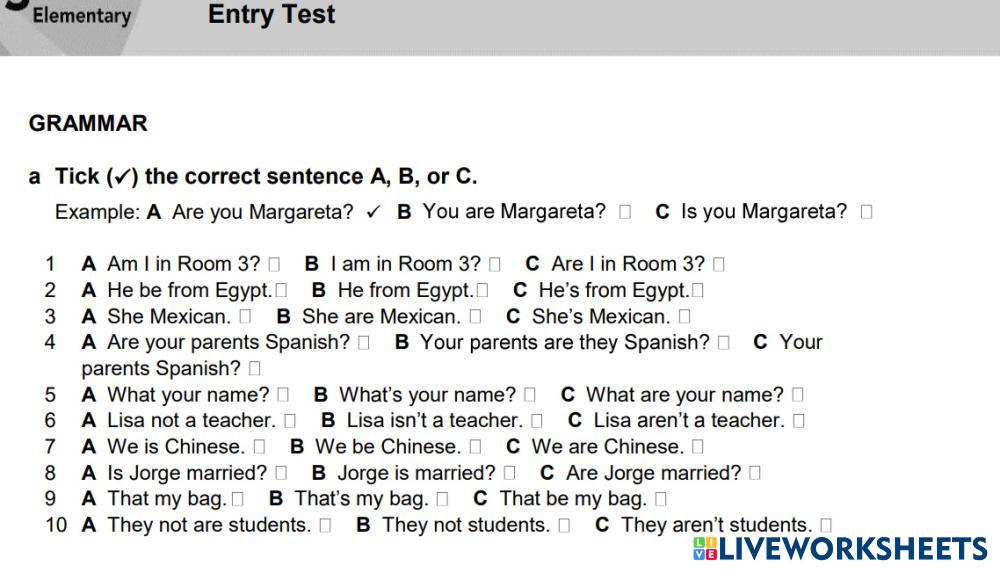Click the Liveworksheets logo
Viewport: 1000px width, 573px height.
tap(839, 548)
